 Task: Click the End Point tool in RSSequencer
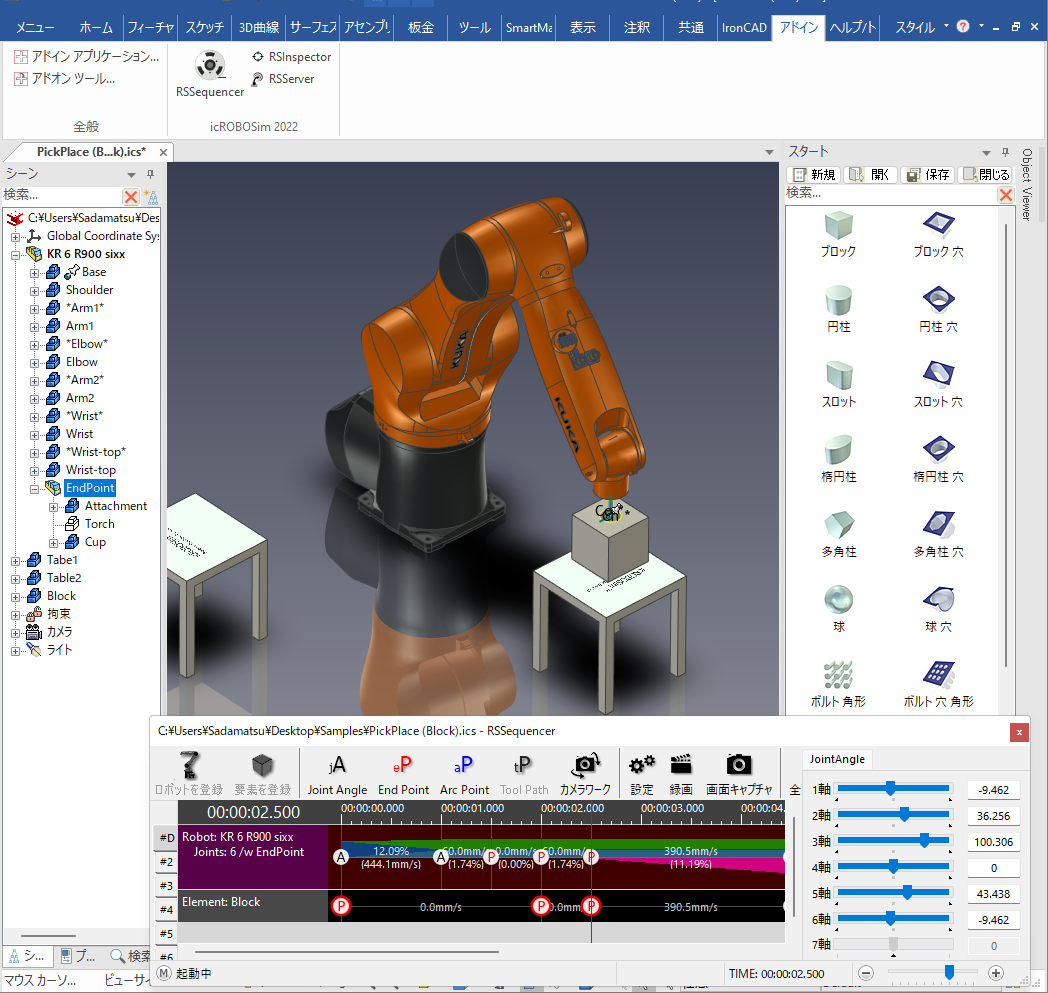pos(403,773)
